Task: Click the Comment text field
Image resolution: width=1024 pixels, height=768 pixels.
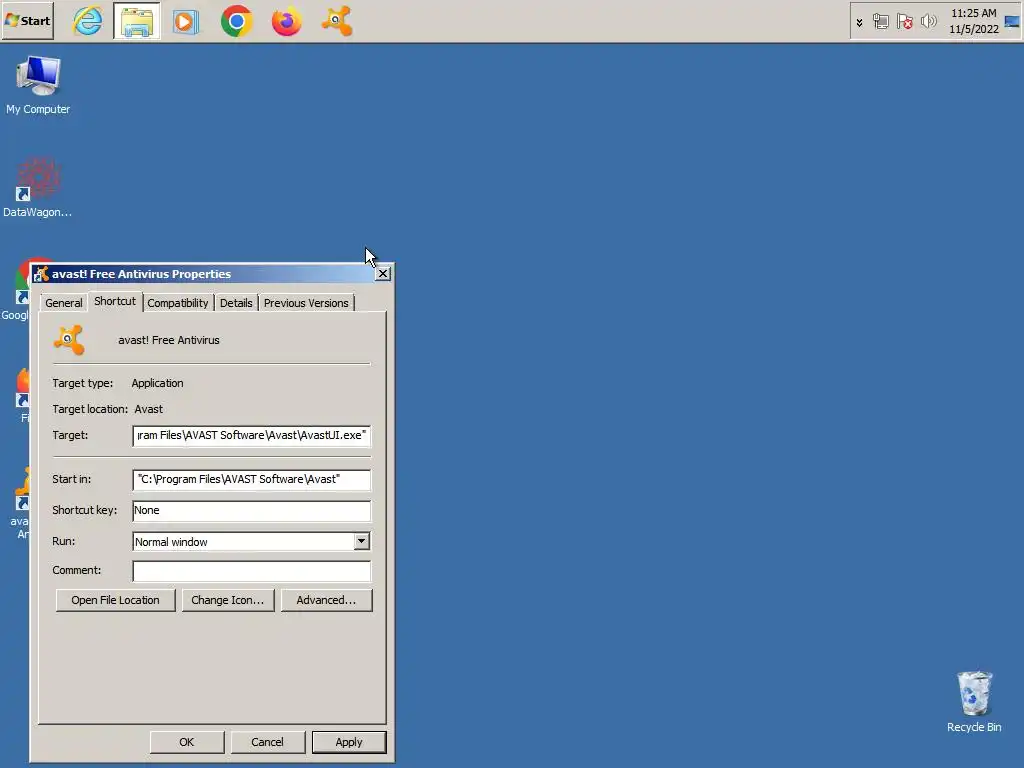Action: (x=251, y=571)
